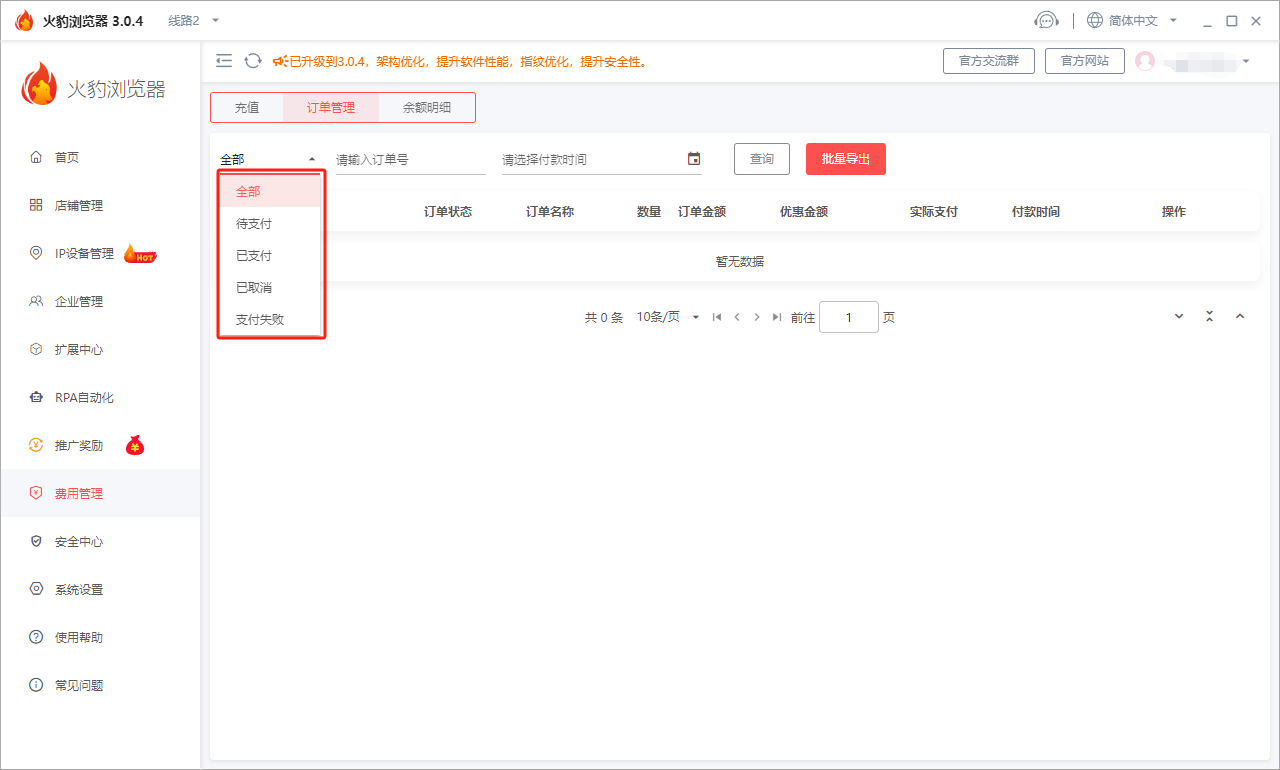Click the next page arrow
Viewport: 1280px width, 770px height.
(x=757, y=317)
